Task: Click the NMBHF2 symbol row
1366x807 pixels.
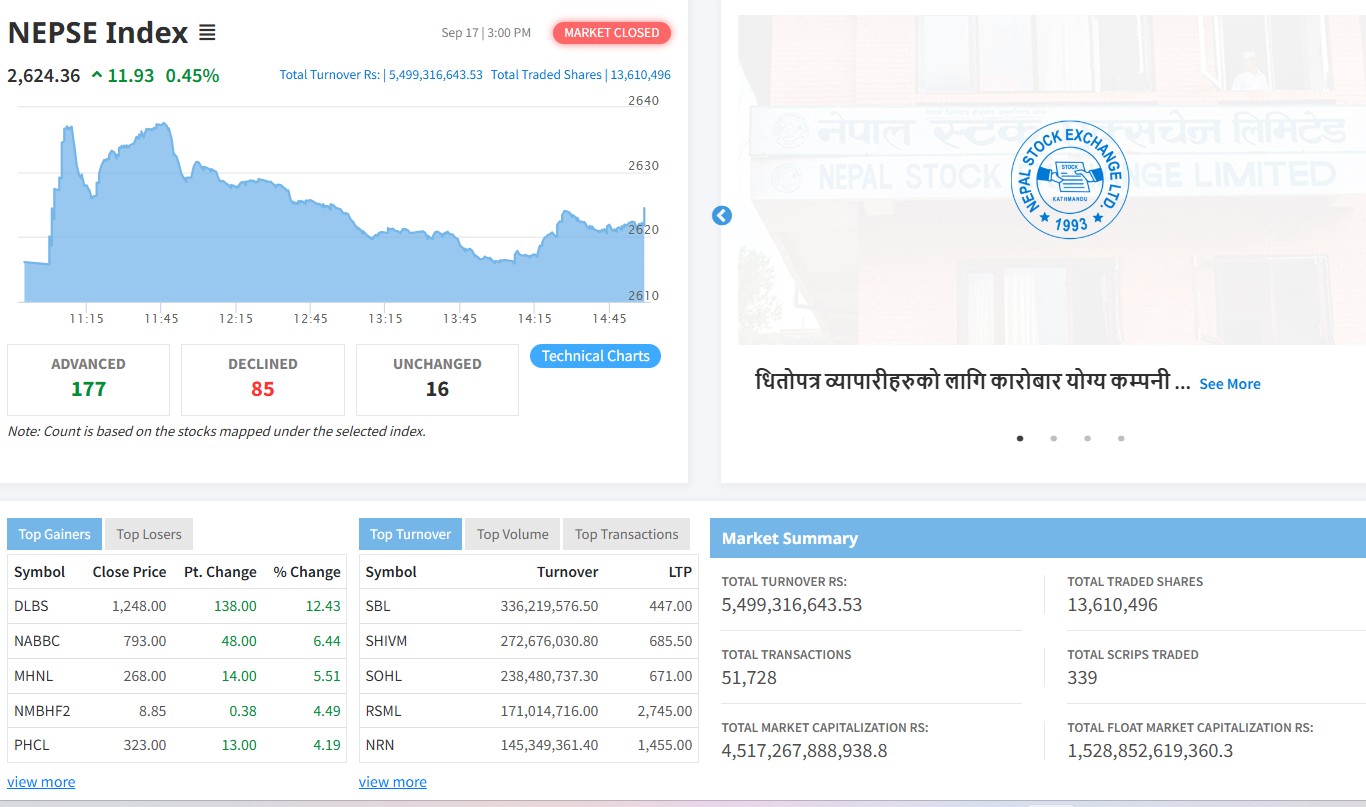Action: click(x=177, y=711)
